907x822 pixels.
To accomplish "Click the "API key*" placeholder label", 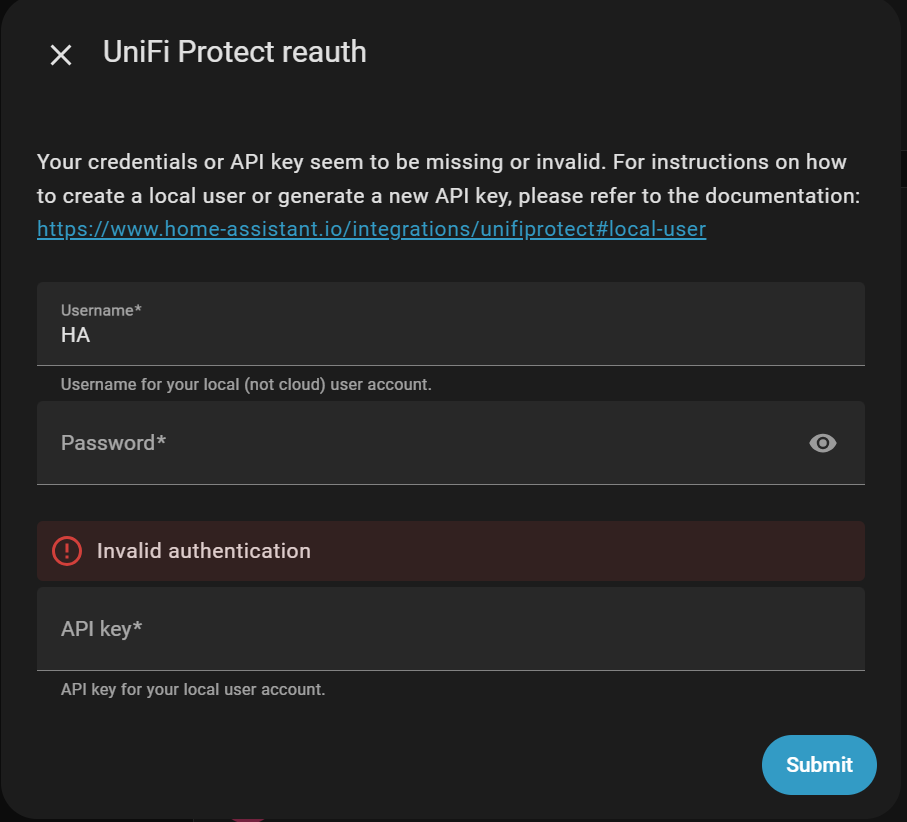I will (101, 629).
